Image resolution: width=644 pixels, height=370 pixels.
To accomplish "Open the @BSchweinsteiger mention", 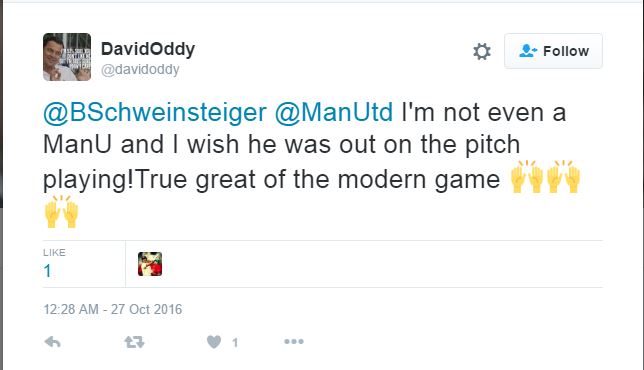I will [155, 112].
